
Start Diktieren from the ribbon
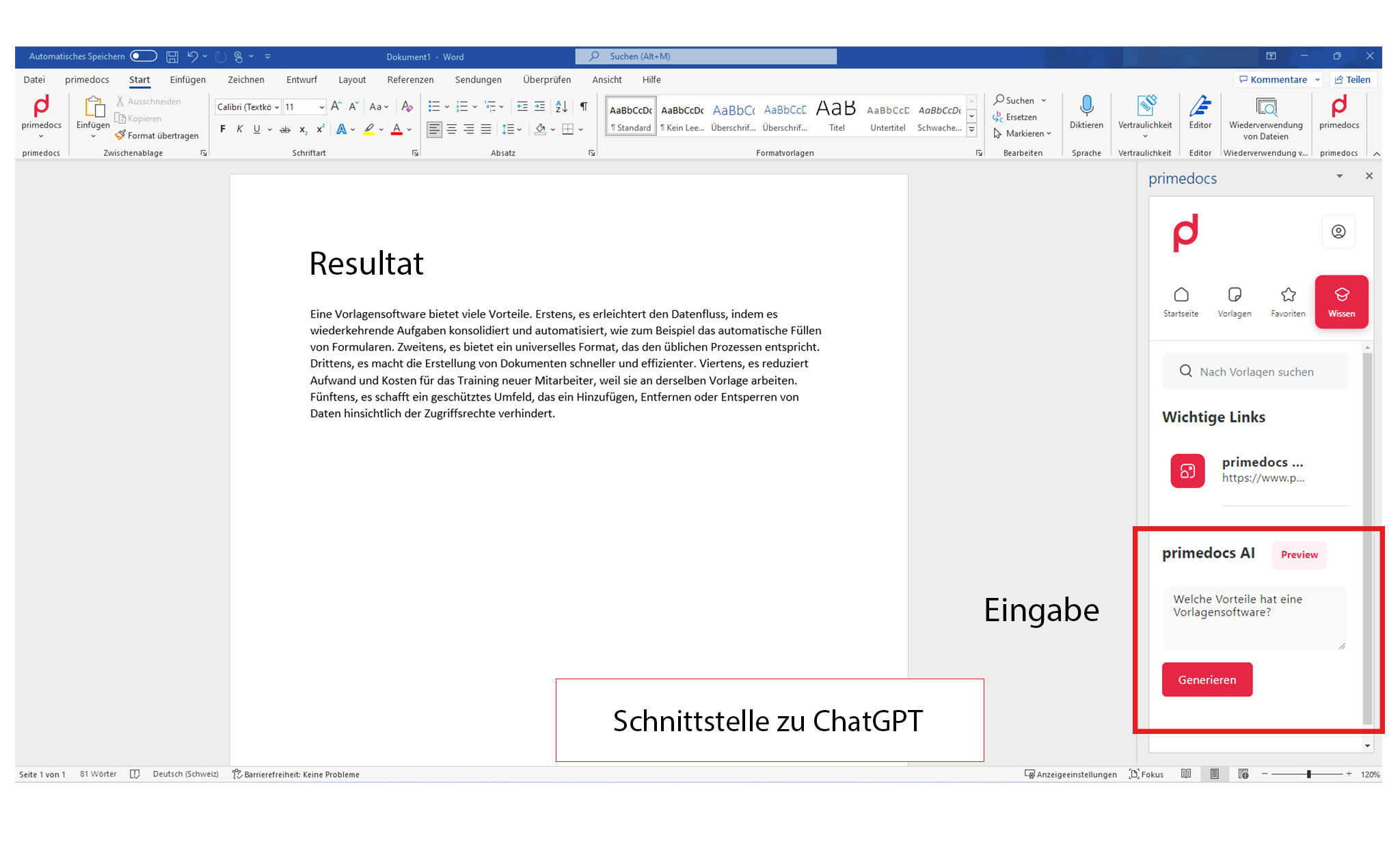1086,113
